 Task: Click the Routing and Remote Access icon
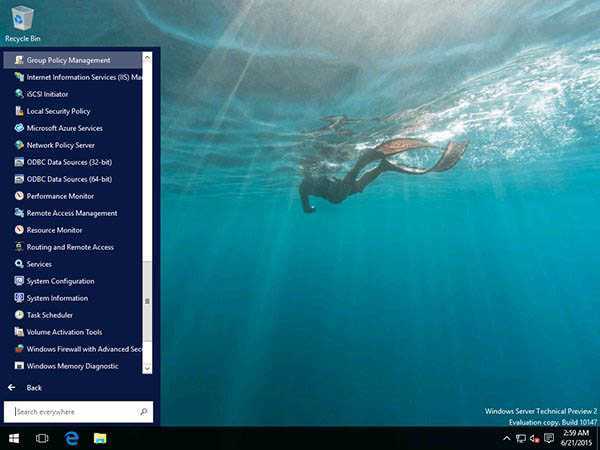click(x=19, y=247)
